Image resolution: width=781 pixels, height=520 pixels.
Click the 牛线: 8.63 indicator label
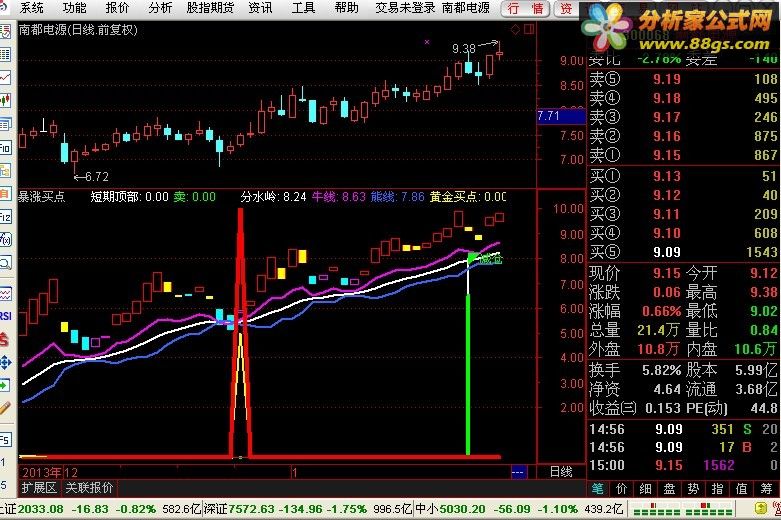(x=339, y=197)
